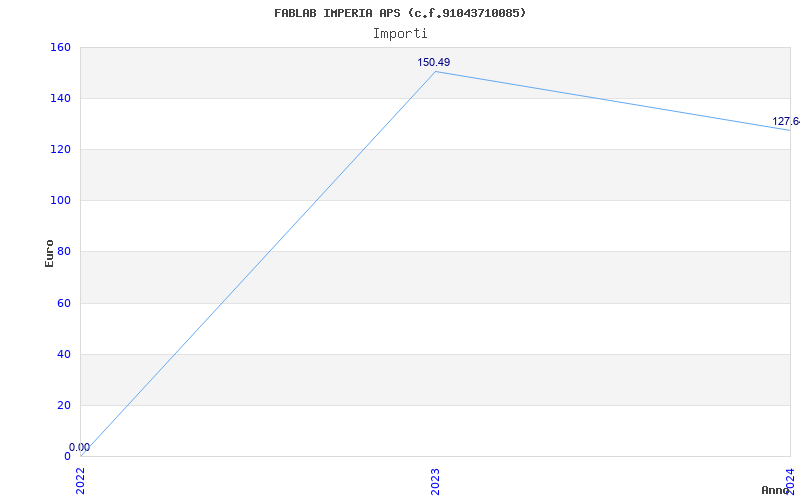Click the 20 y-axis tick label
Viewport: 800px width, 500px height.
click(x=63, y=406)
